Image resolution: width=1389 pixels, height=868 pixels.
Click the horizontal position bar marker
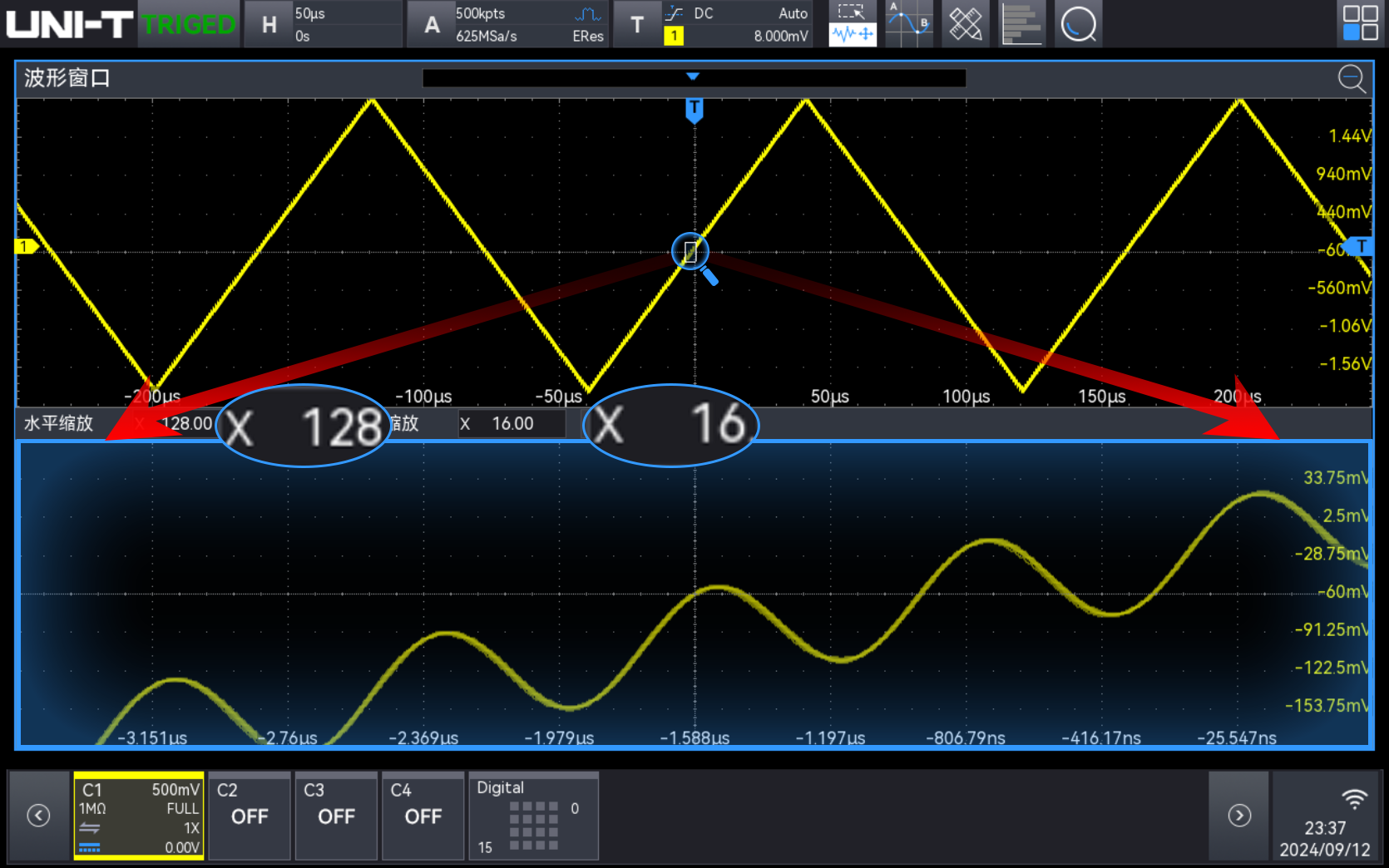click(x=693, y=77)
